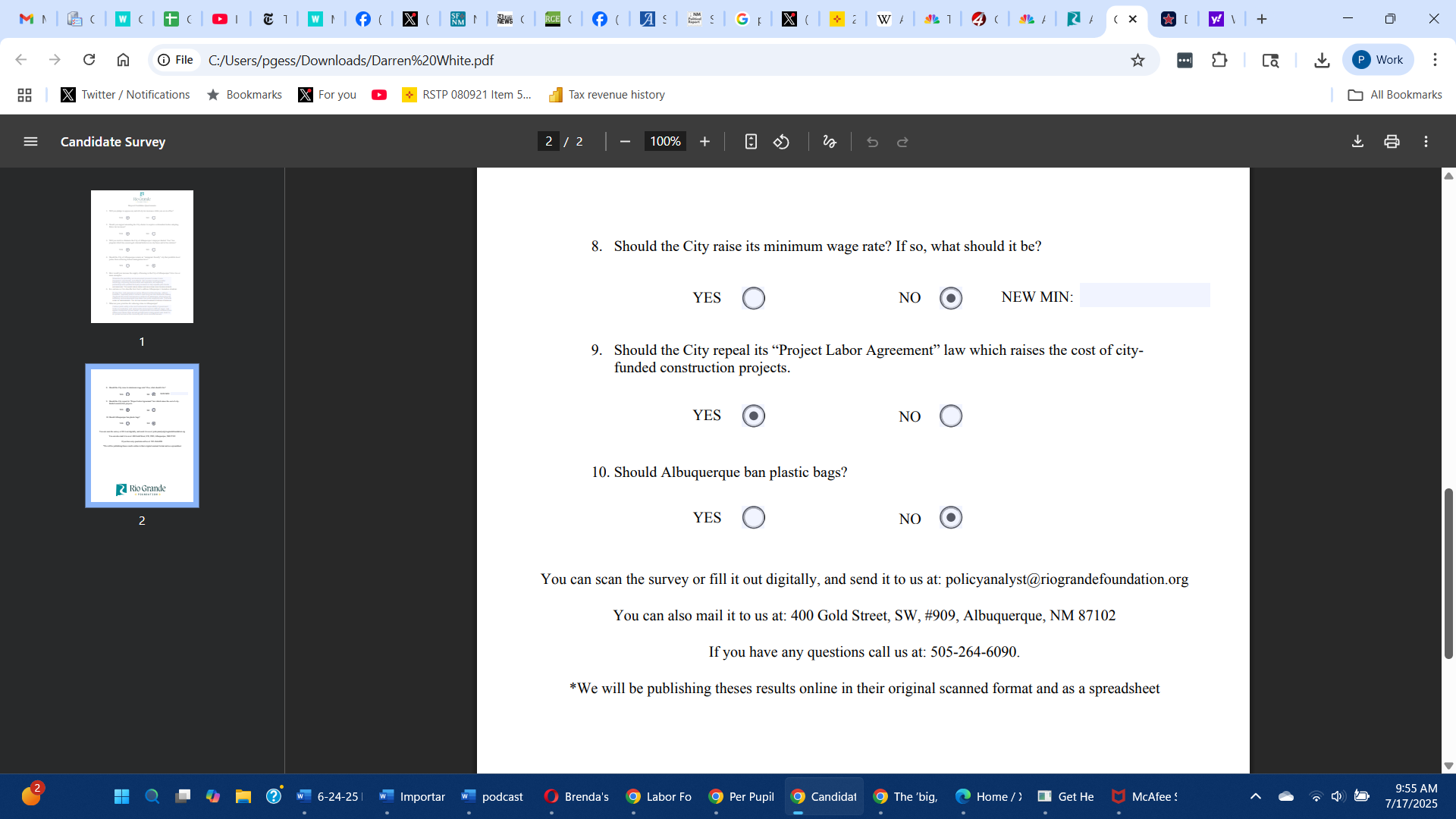Expand hidden system tray icons chevron
The image size is (1456, 819).
1255,796
